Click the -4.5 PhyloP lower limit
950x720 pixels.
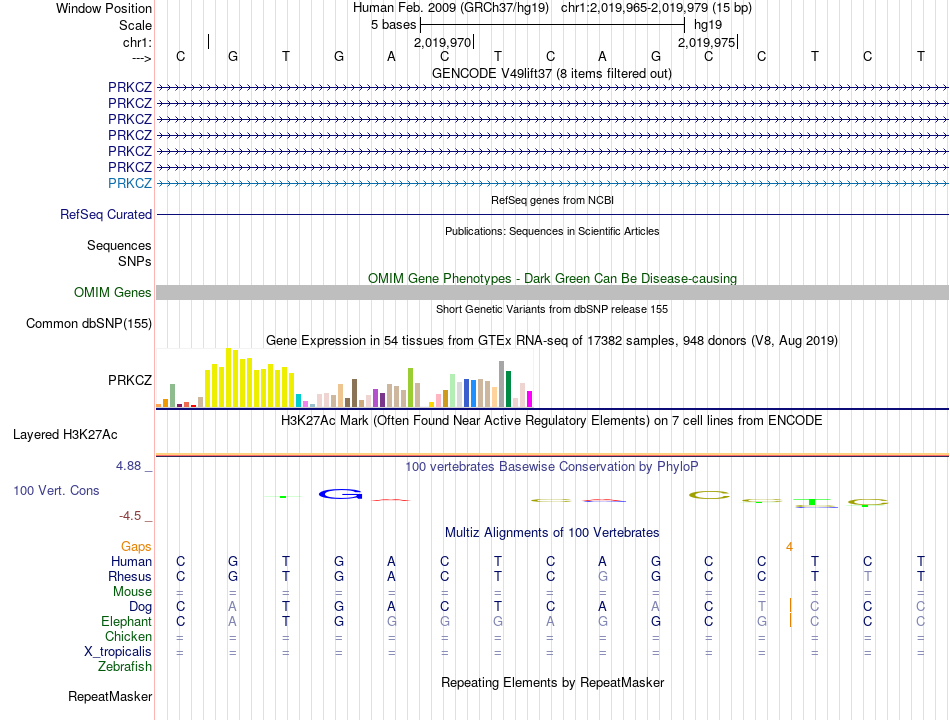(x=130, y=516)
